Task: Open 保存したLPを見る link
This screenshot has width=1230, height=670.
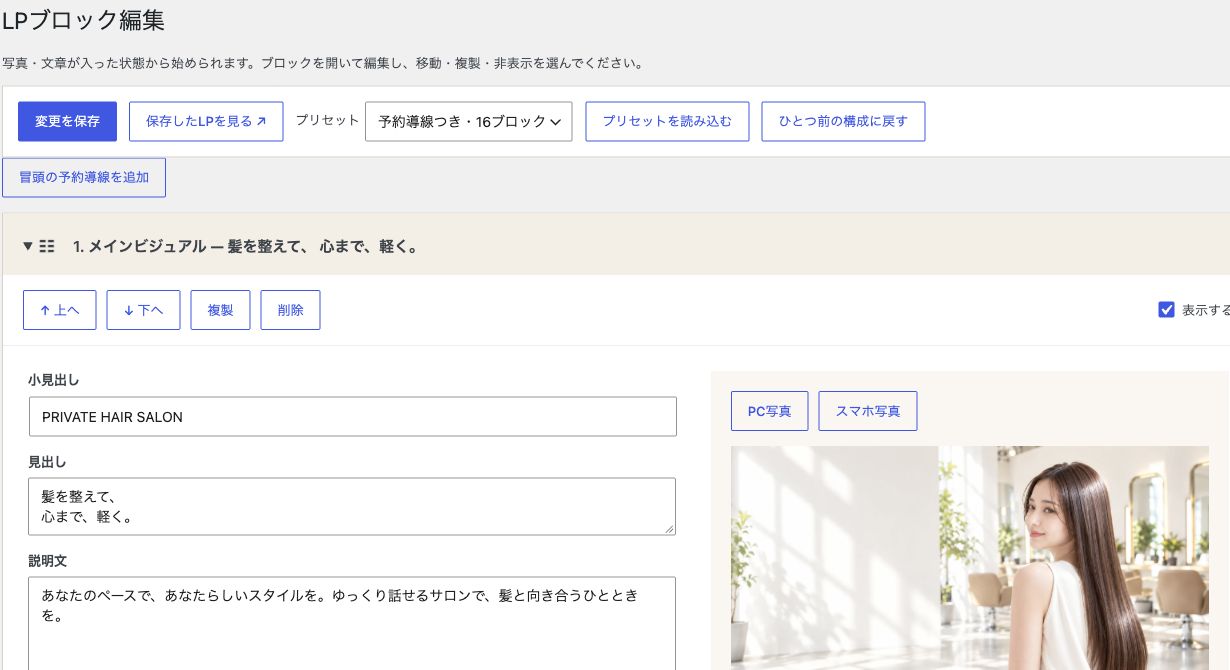Action: coord(206,121)
